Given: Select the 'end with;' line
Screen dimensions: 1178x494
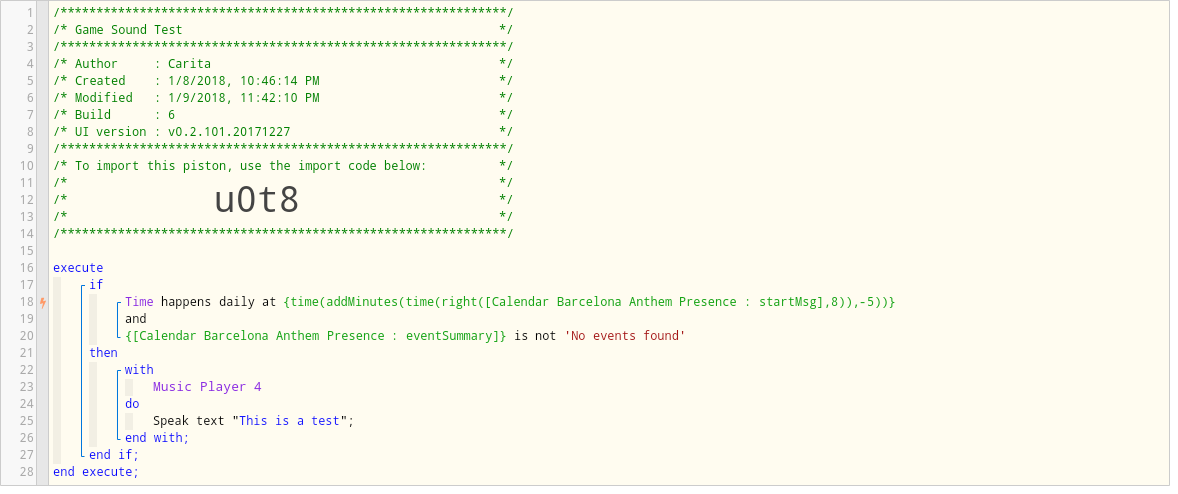Looking at the screenshot, I should pyautogui.click(x=157, y=438).
